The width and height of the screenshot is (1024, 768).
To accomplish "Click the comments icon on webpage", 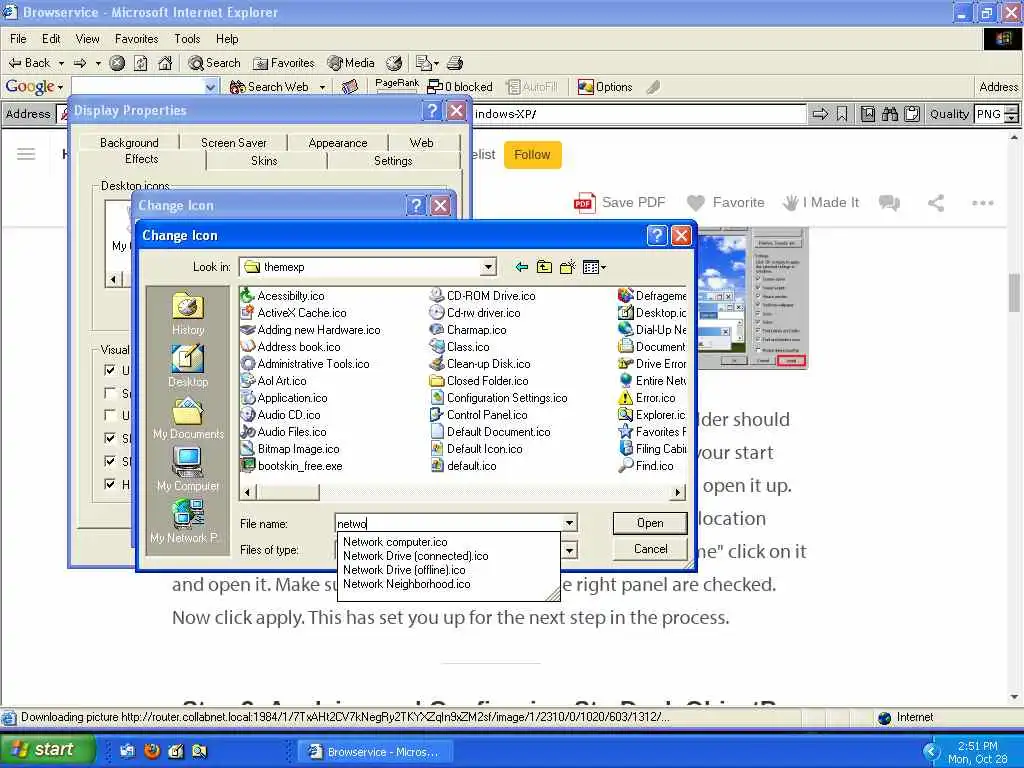I will tap(889, 203).
